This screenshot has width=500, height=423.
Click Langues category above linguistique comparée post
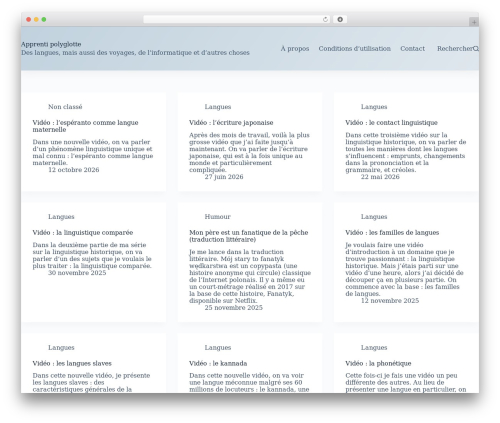[61, 217]
